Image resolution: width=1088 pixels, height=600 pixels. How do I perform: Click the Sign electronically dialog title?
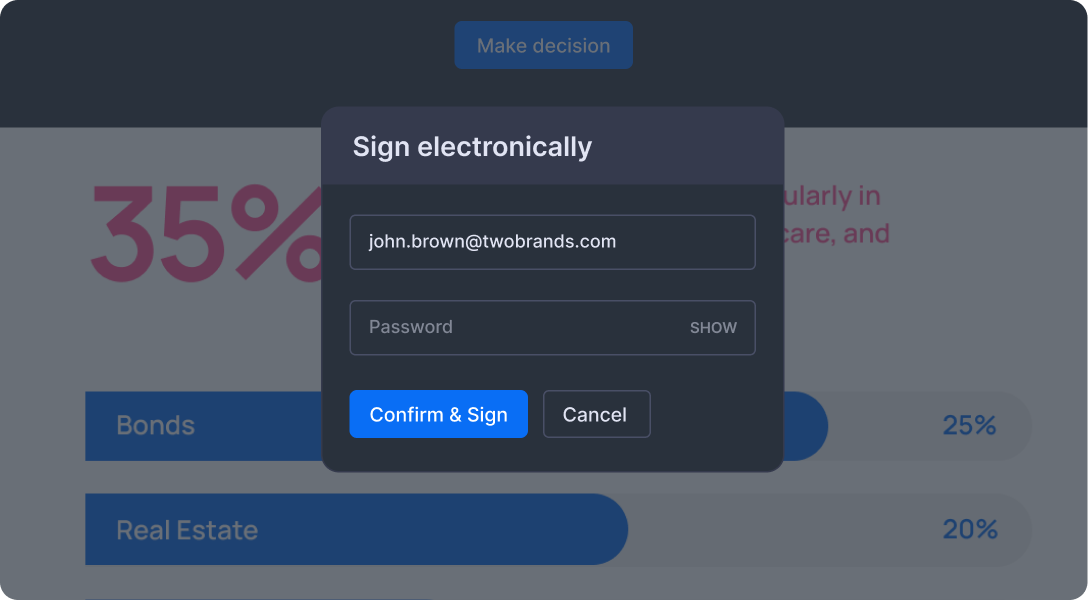(472, 147)
